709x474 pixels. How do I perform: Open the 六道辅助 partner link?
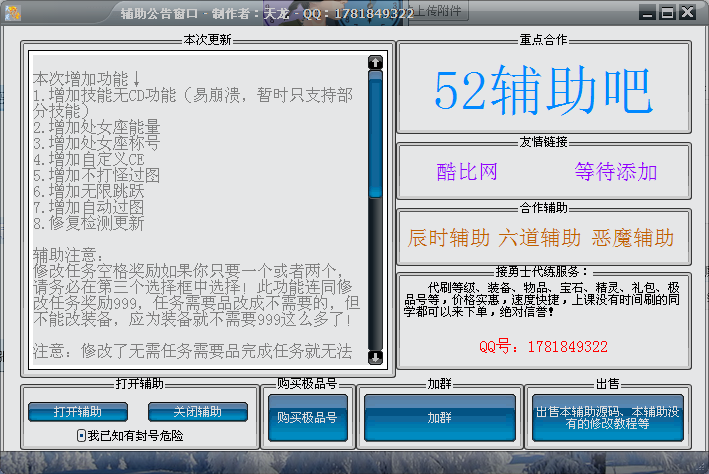(x=540, y=238)
